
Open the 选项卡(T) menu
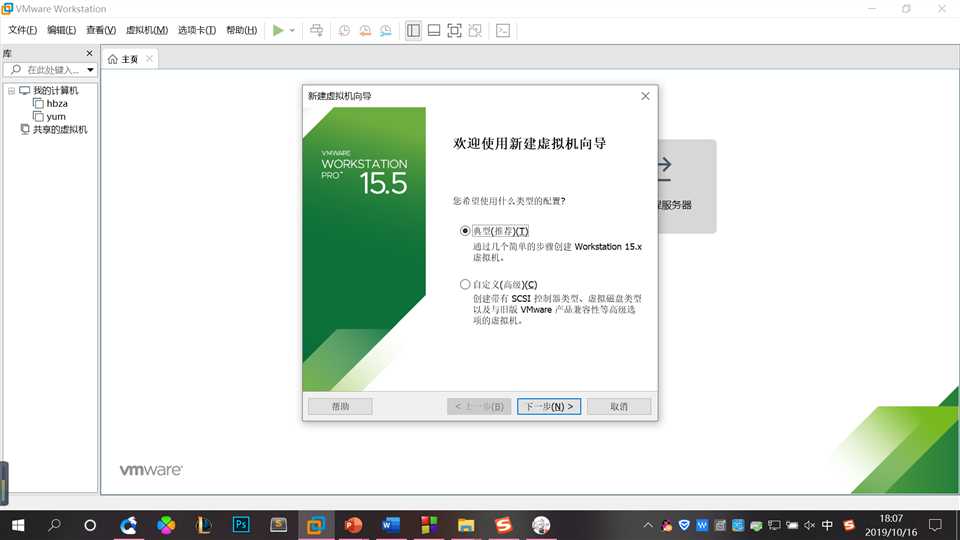pos(197,30)
